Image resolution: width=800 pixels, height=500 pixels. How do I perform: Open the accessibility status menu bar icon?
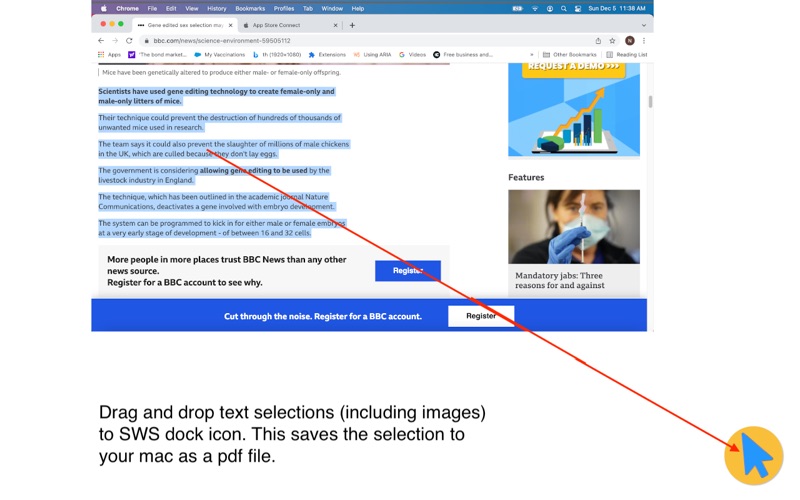549,8
